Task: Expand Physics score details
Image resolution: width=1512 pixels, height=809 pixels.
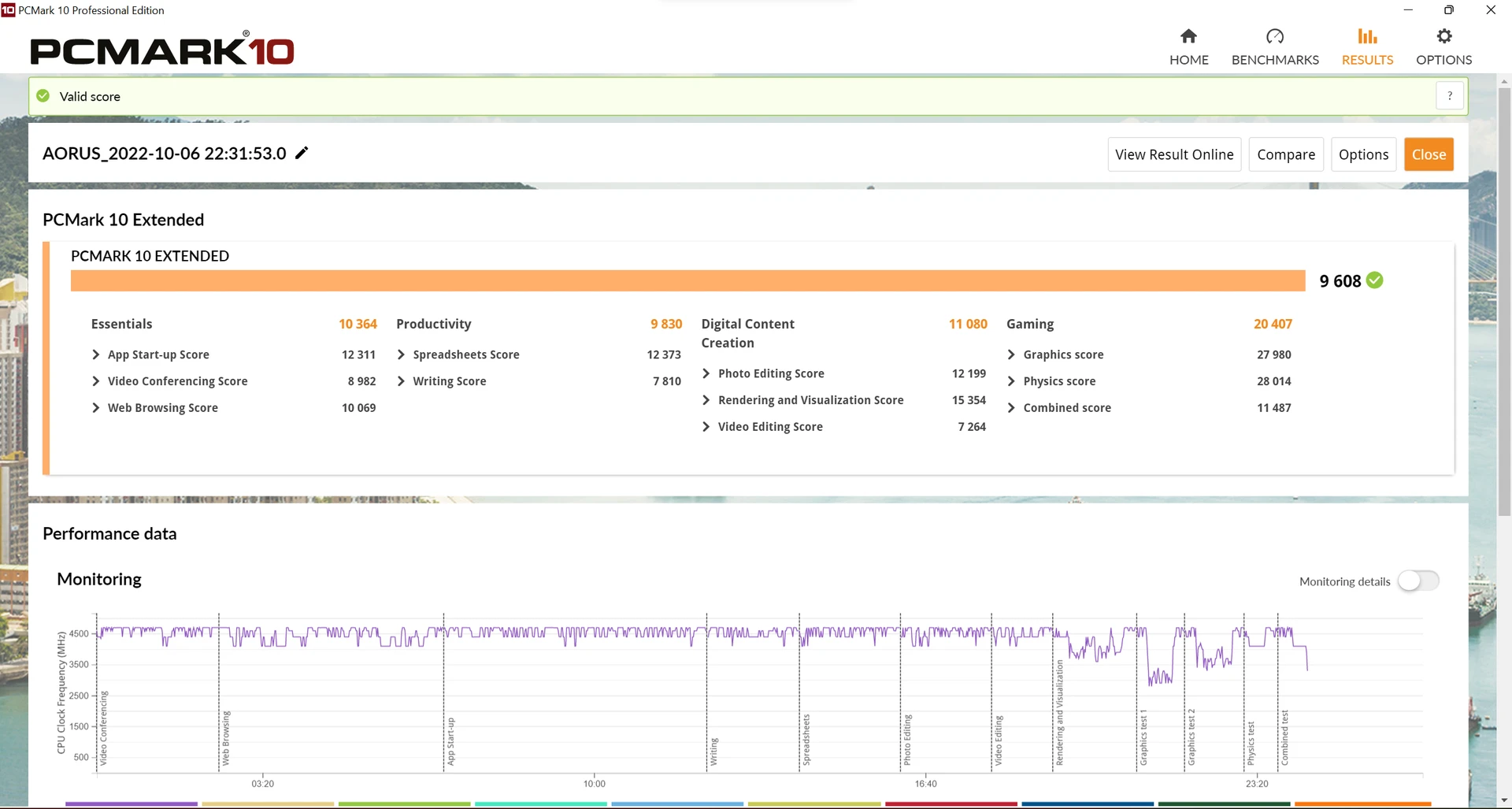Action: pyautogui.click(x=1011, y=381)
